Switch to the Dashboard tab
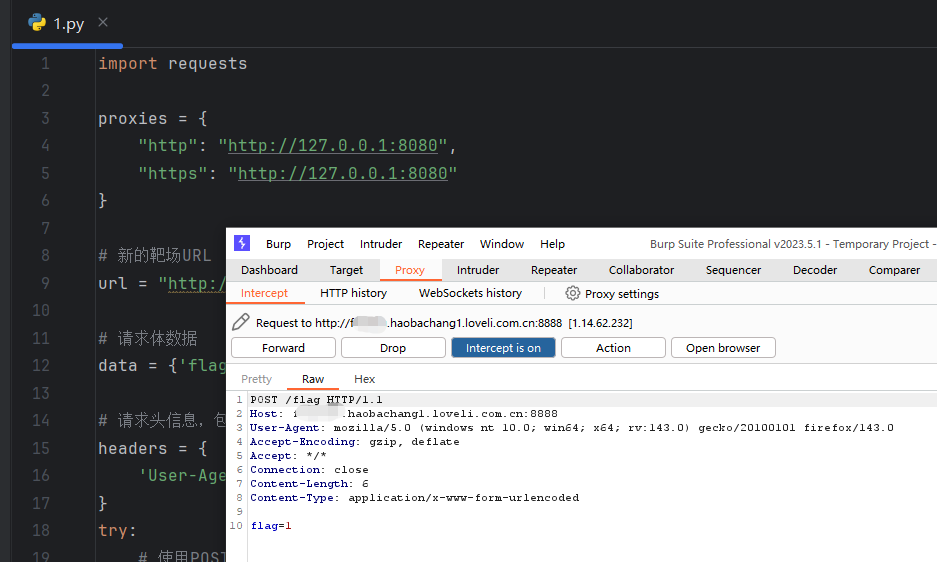The image size is (937, 562). tap(269, 270)
